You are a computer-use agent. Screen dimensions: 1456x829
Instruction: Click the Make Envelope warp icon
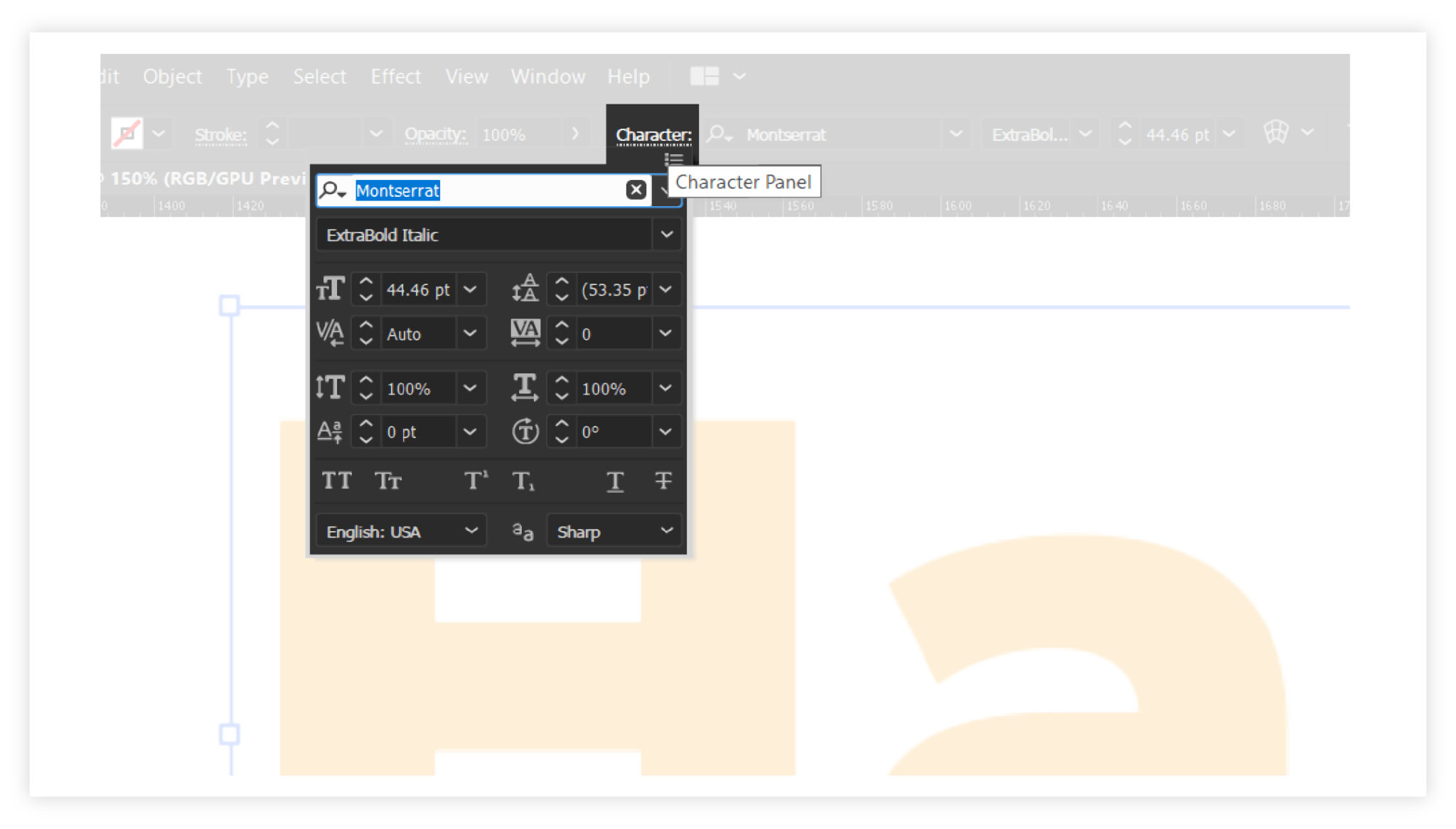click(1276, 132)
